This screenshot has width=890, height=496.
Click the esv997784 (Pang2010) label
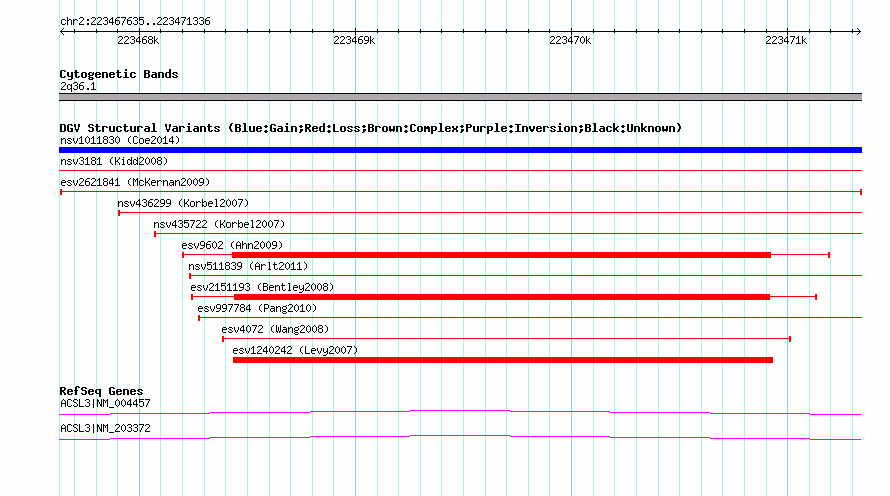257,308
